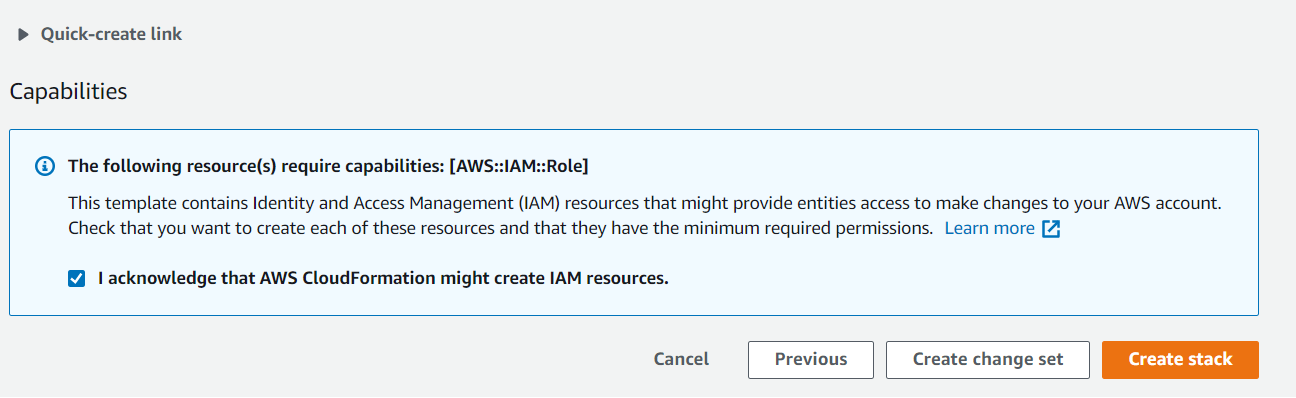The width and height of the screenshot is (1296, 398).
Task: Click the blue info circle icon
Action: pos(44,166)
